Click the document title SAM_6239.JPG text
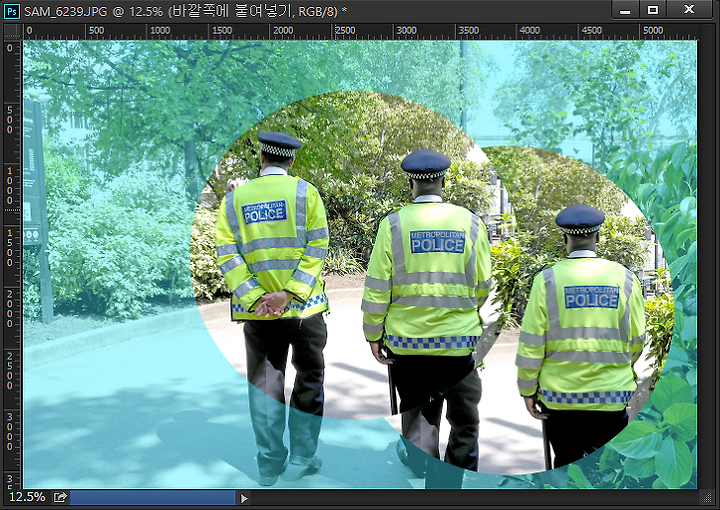 (x=66, y=11)
